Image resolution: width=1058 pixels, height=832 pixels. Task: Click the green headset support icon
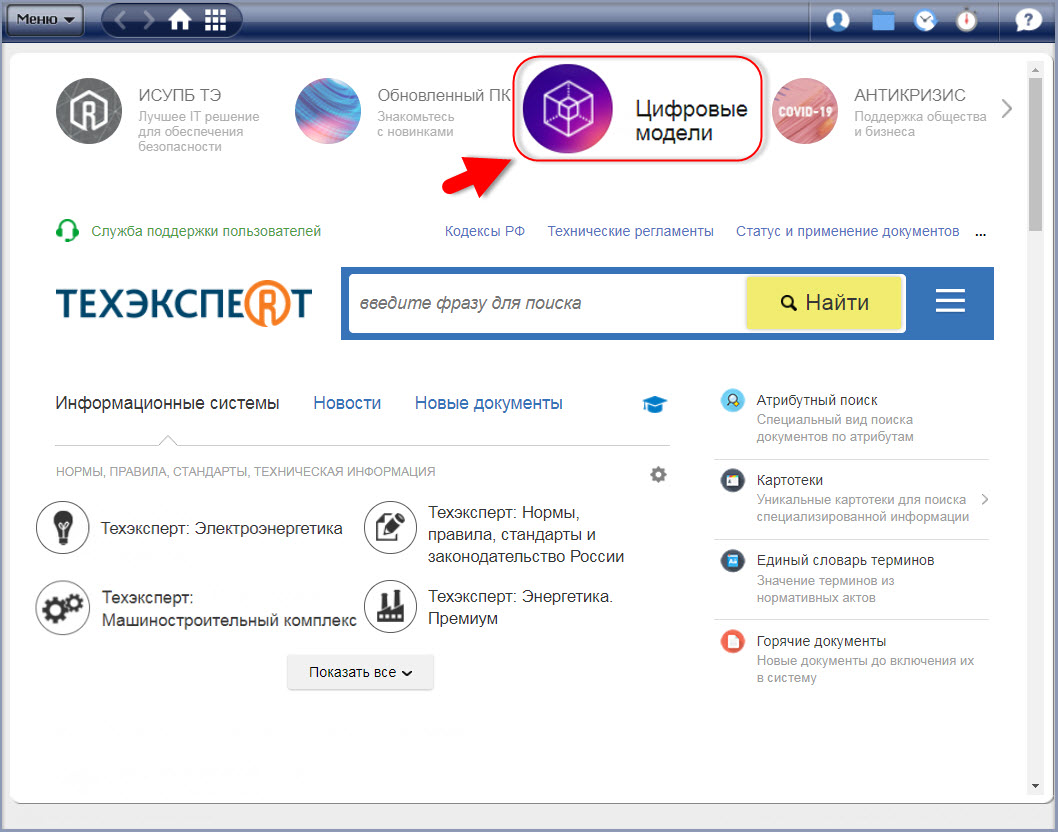(67, 231)
